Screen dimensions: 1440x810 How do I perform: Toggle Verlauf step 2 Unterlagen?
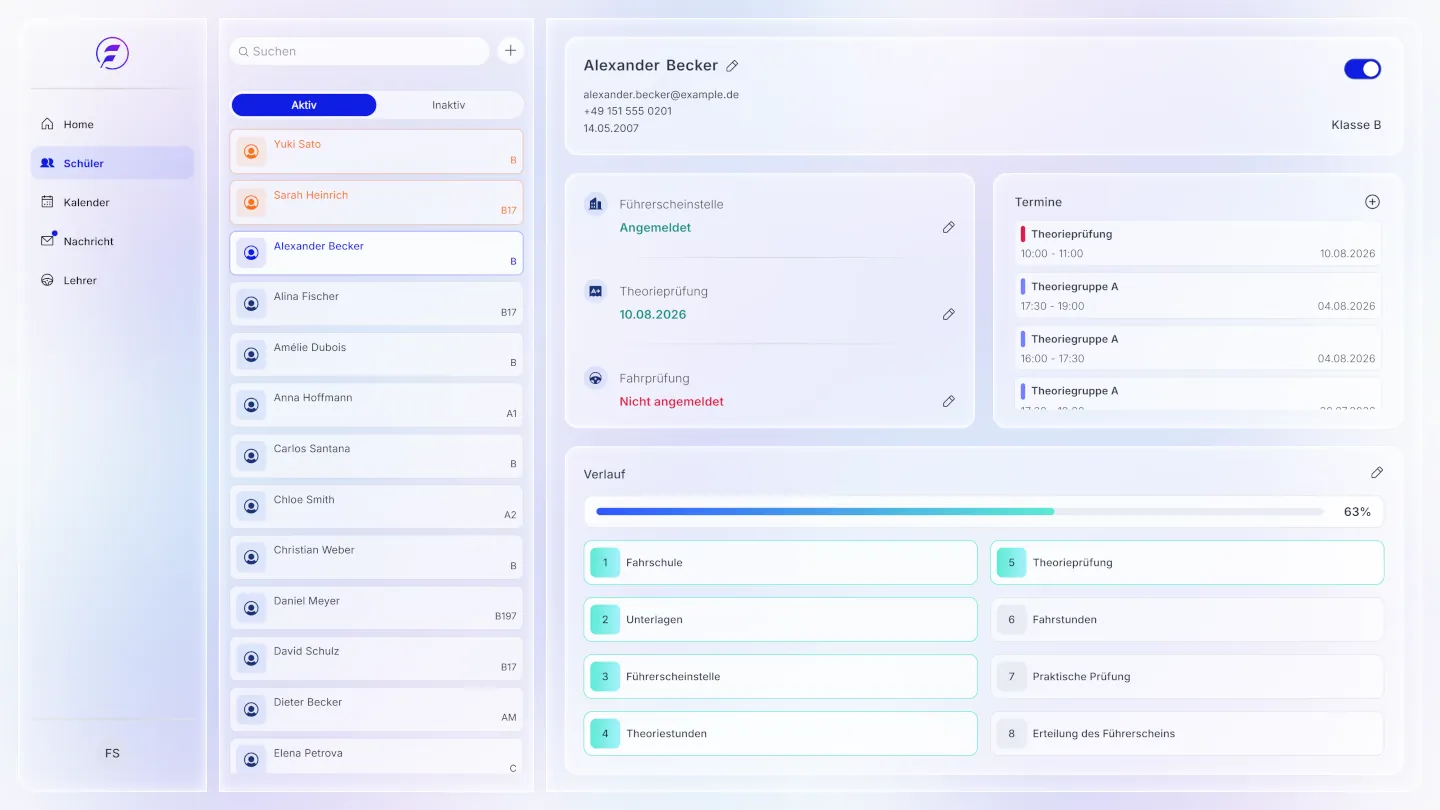pyautogui.click(x=780, y=620)
